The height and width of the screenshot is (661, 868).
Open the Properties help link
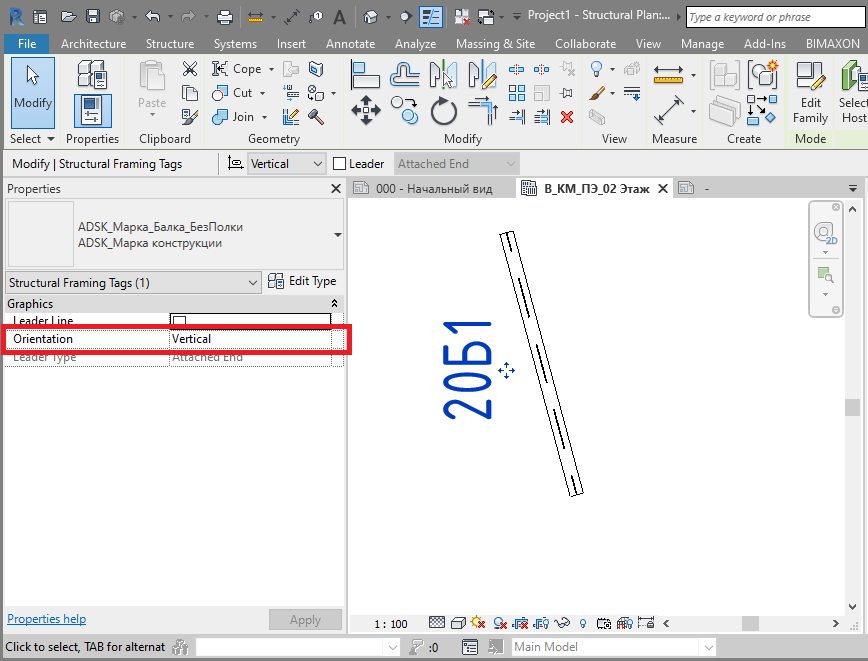[46, 618]
